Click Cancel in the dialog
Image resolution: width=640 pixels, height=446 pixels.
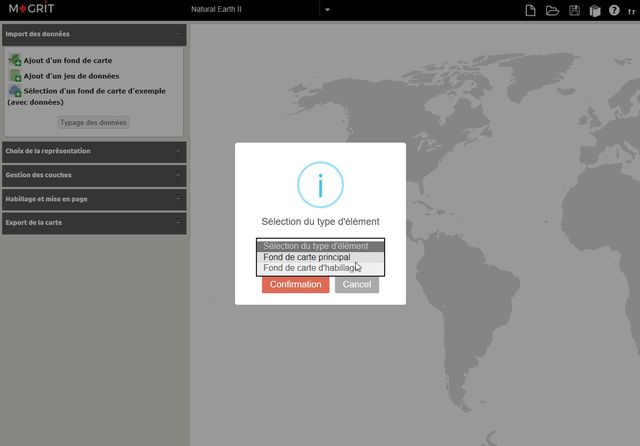pos(357,285)
